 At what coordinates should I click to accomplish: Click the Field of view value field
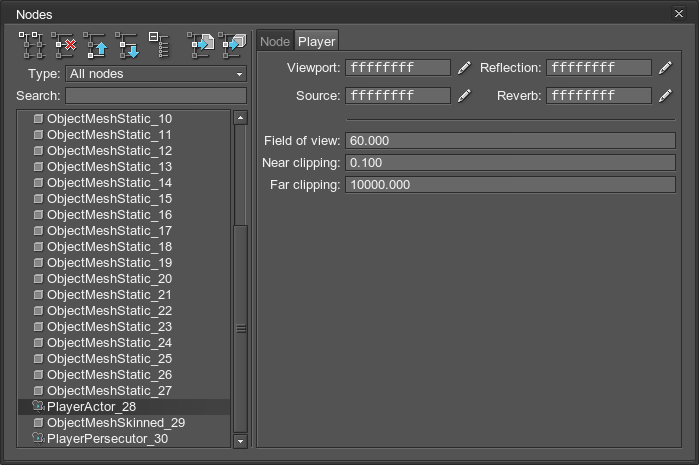[x=510, y=141]
